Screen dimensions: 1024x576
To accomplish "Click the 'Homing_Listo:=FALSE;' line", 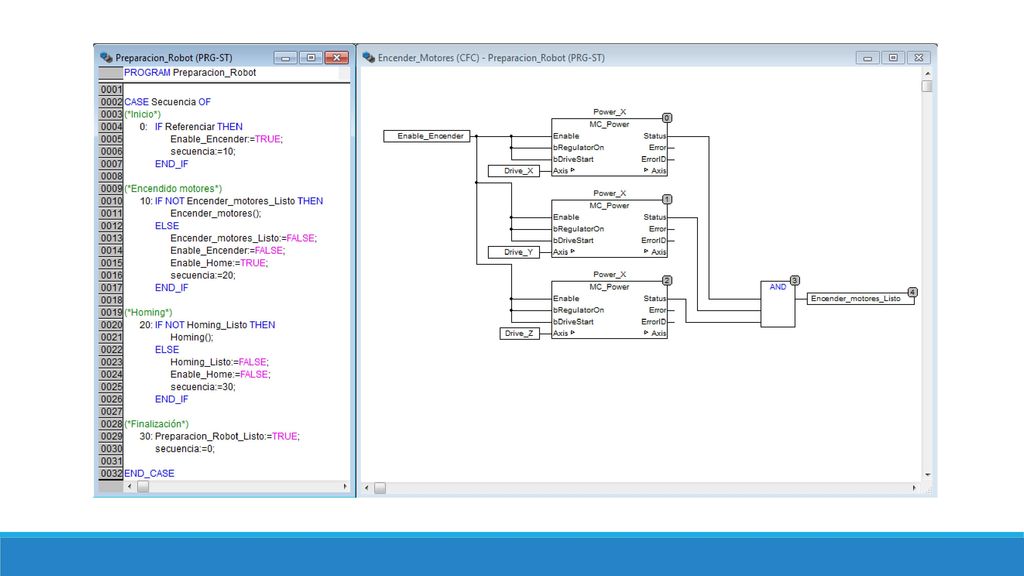I will (x=219, y=362).
